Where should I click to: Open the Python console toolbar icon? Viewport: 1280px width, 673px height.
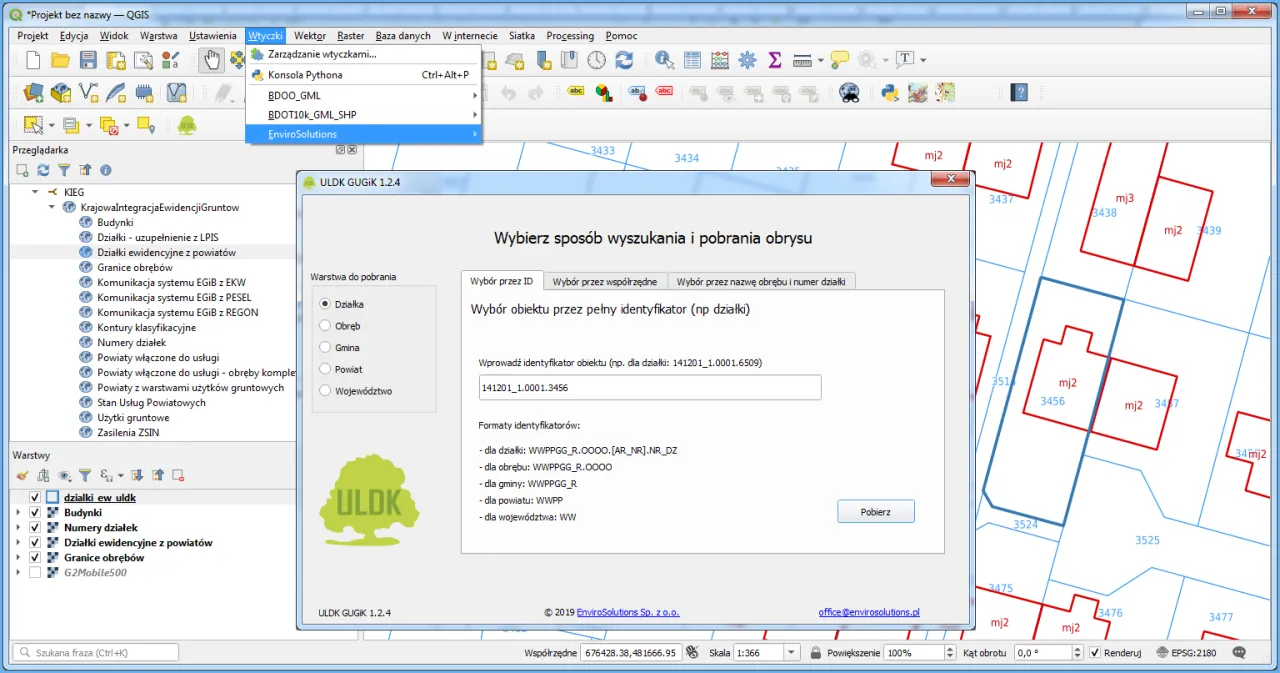(889, 93)
